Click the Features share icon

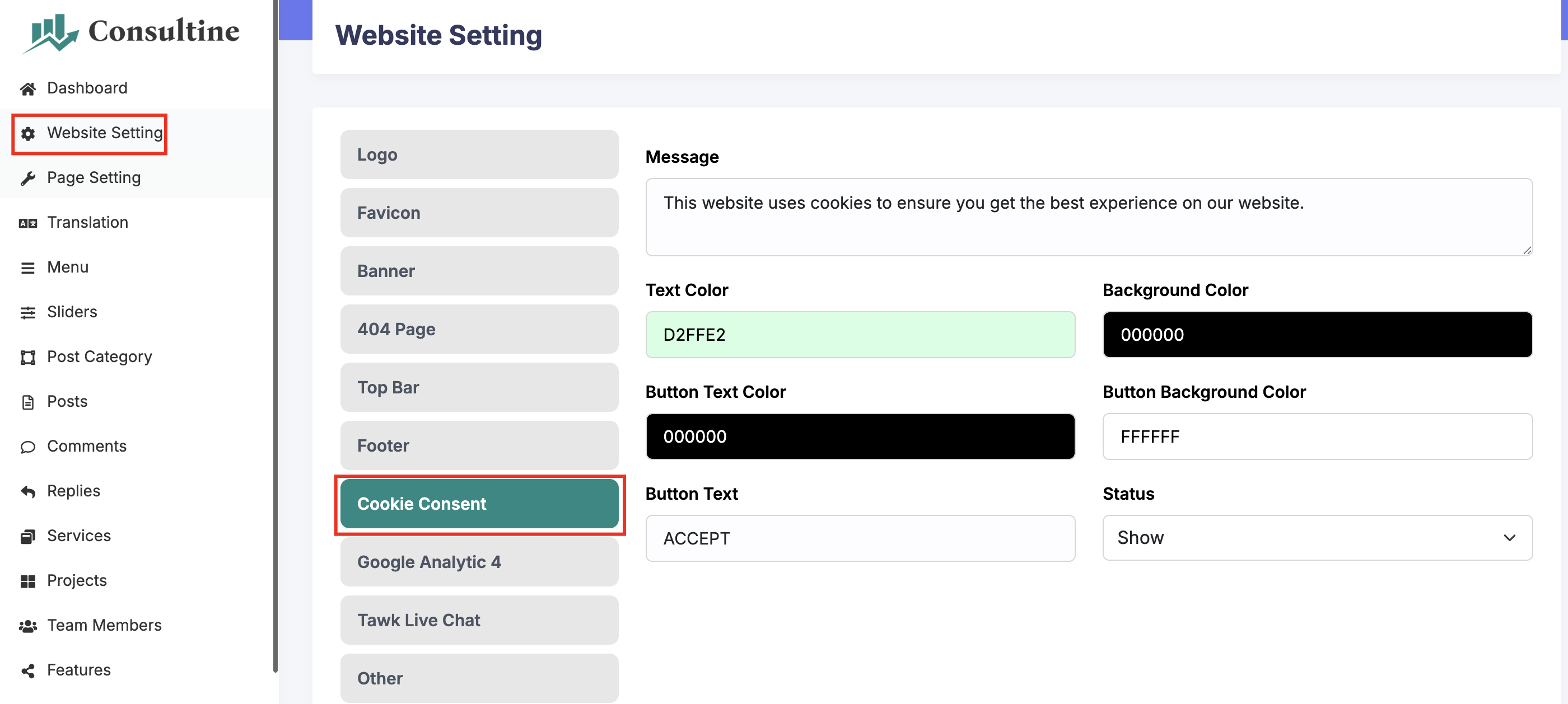coord(27,670)
